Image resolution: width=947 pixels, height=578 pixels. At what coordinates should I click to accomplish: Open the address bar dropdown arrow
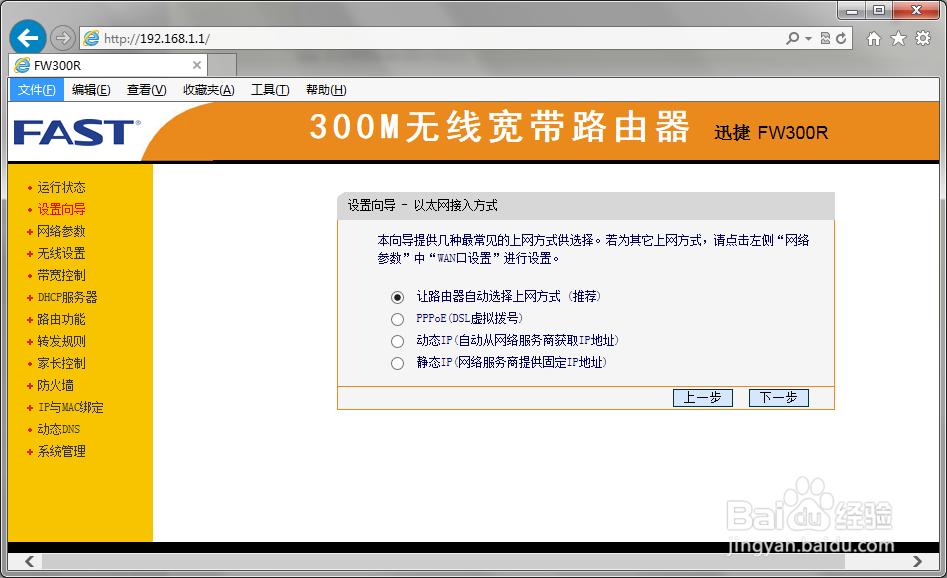point(808,39)
